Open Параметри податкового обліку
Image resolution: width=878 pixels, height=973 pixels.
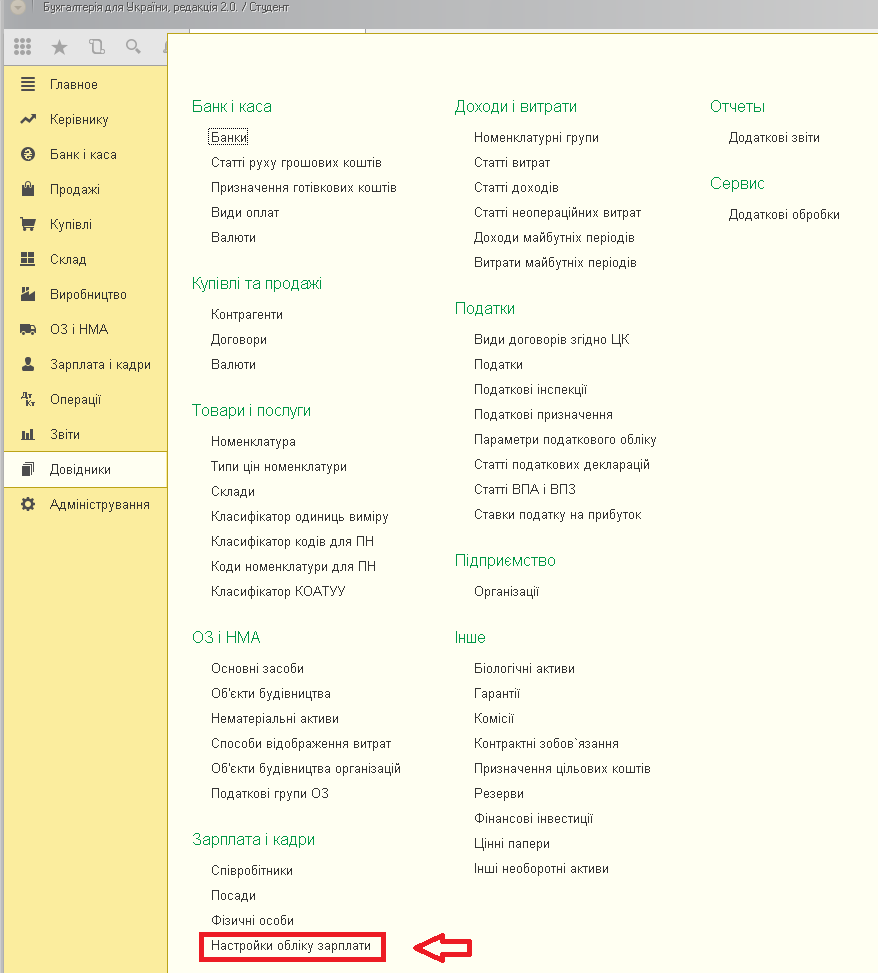(565, 439)
